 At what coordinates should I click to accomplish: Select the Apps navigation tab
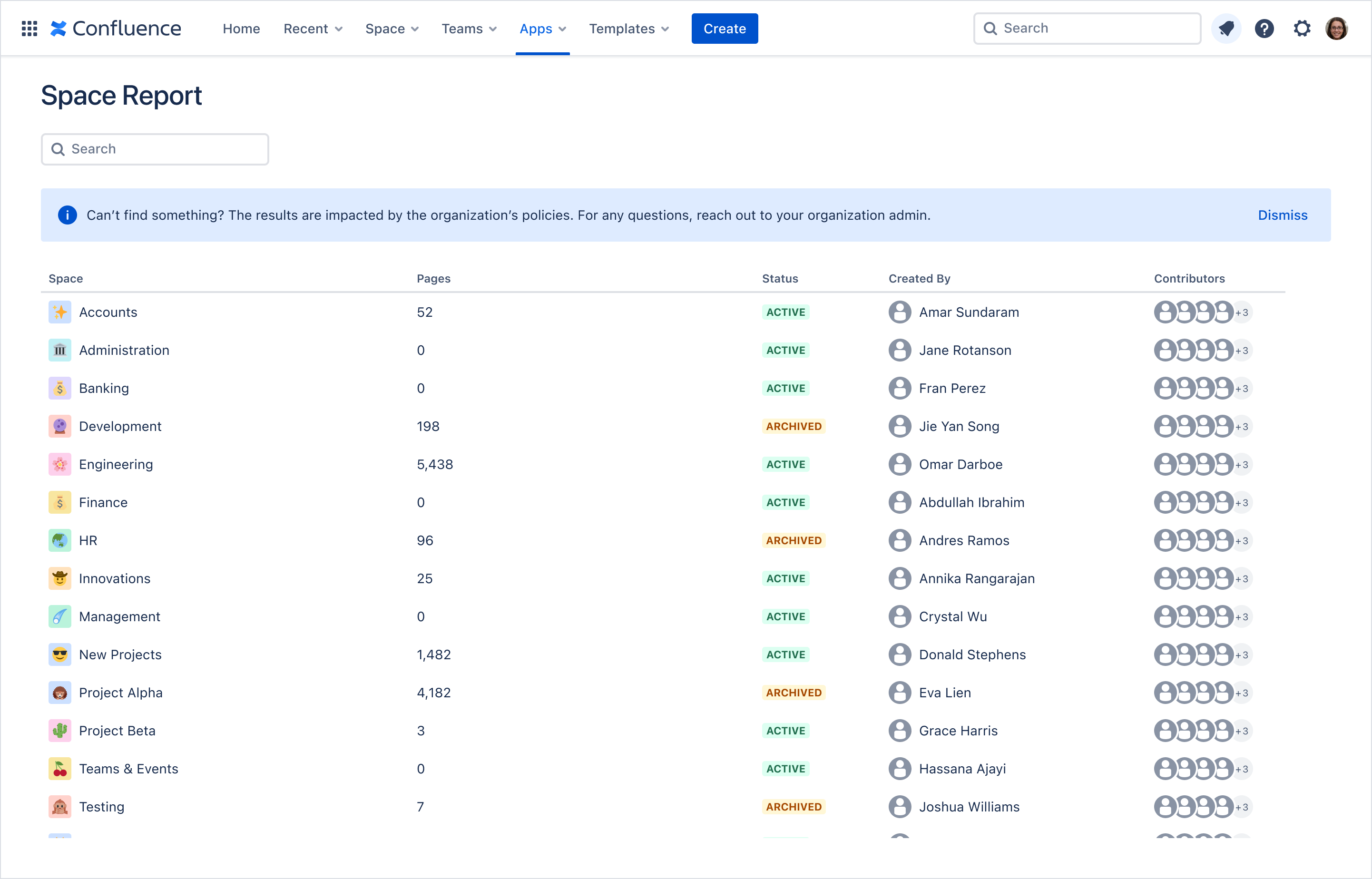pos(542,29)
